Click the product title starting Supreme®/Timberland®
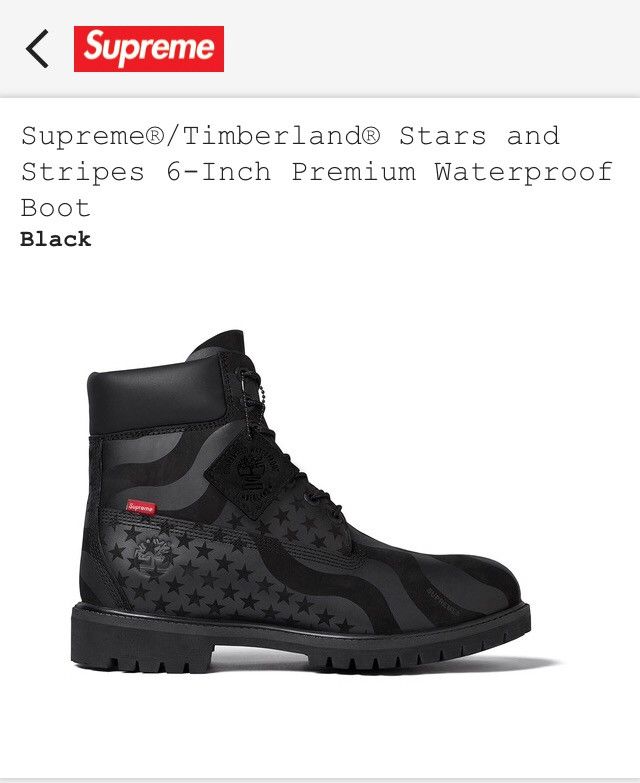Viewport: 640px width, 783px height. [x=317, y=171]
